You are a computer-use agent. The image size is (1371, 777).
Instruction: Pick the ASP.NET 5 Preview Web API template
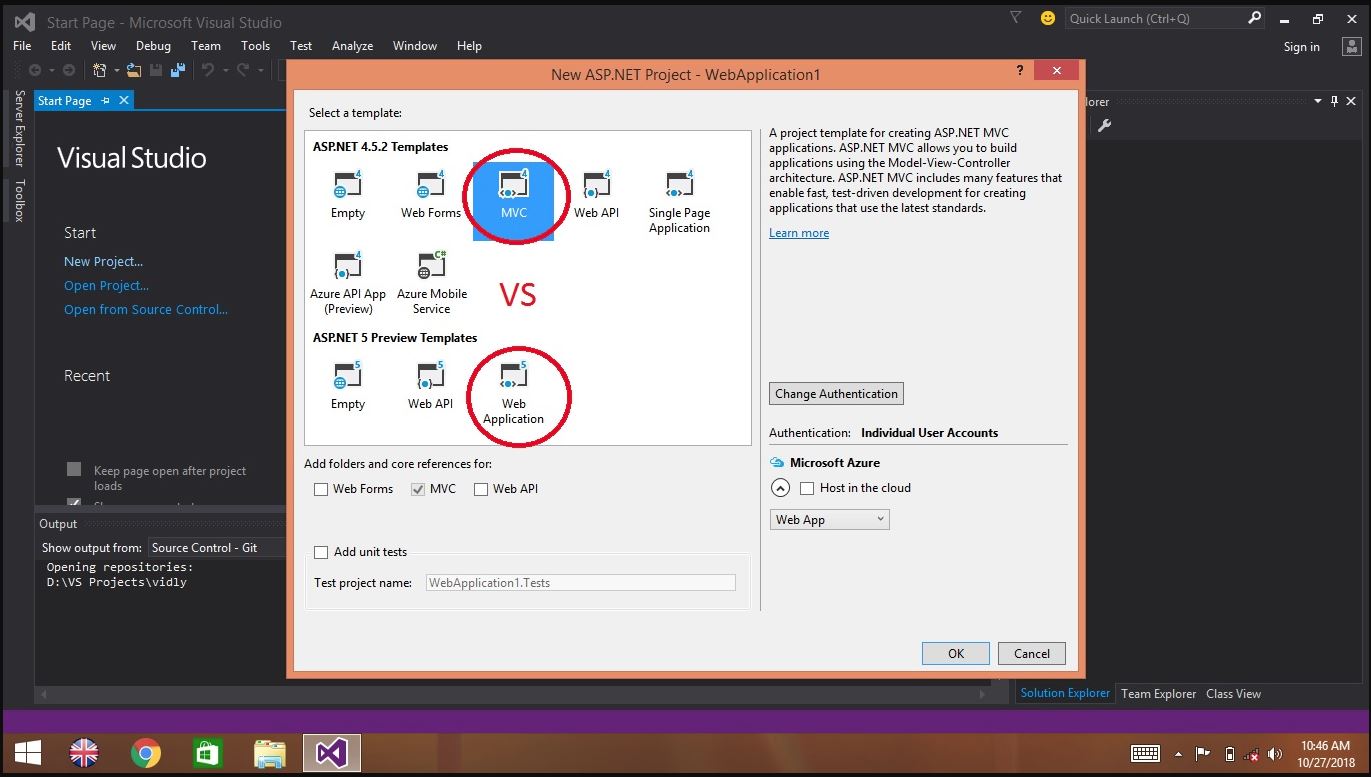pos(430,386)
